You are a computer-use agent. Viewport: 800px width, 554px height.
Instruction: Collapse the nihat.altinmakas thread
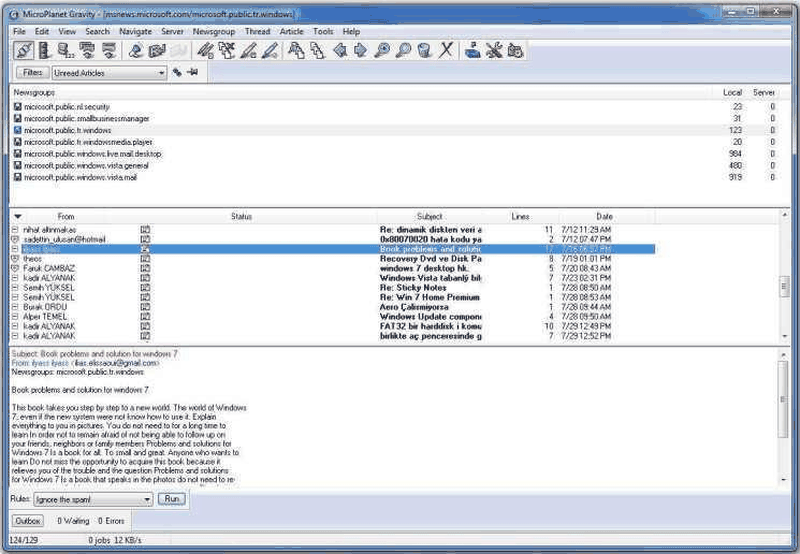click(15, 230)
